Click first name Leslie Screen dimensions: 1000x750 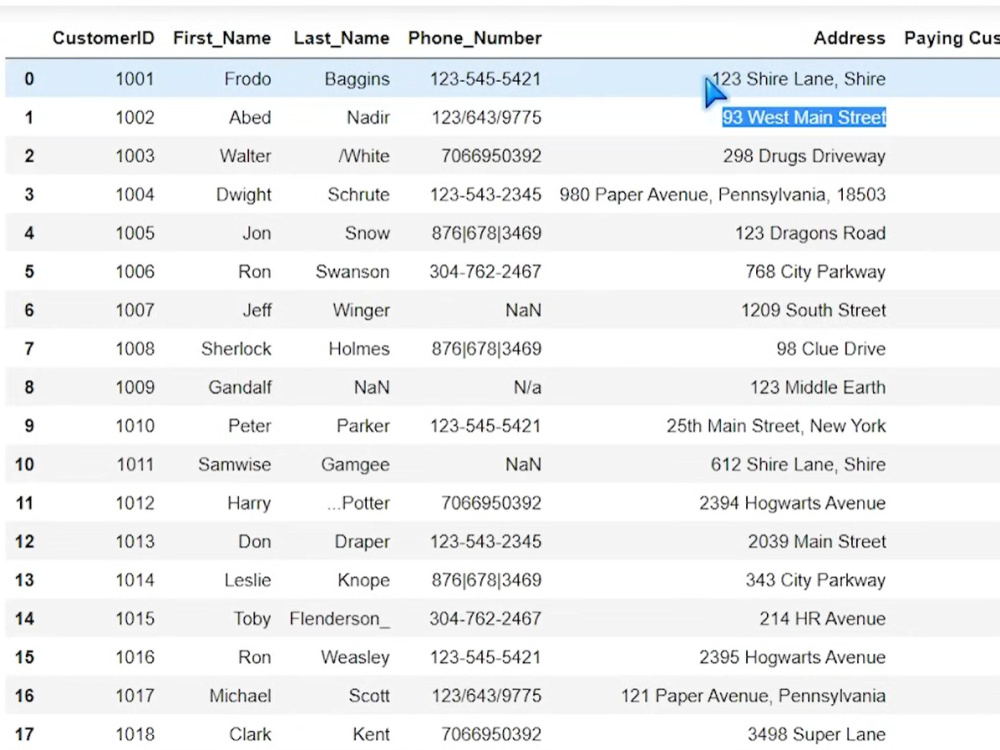pos(247,580)
